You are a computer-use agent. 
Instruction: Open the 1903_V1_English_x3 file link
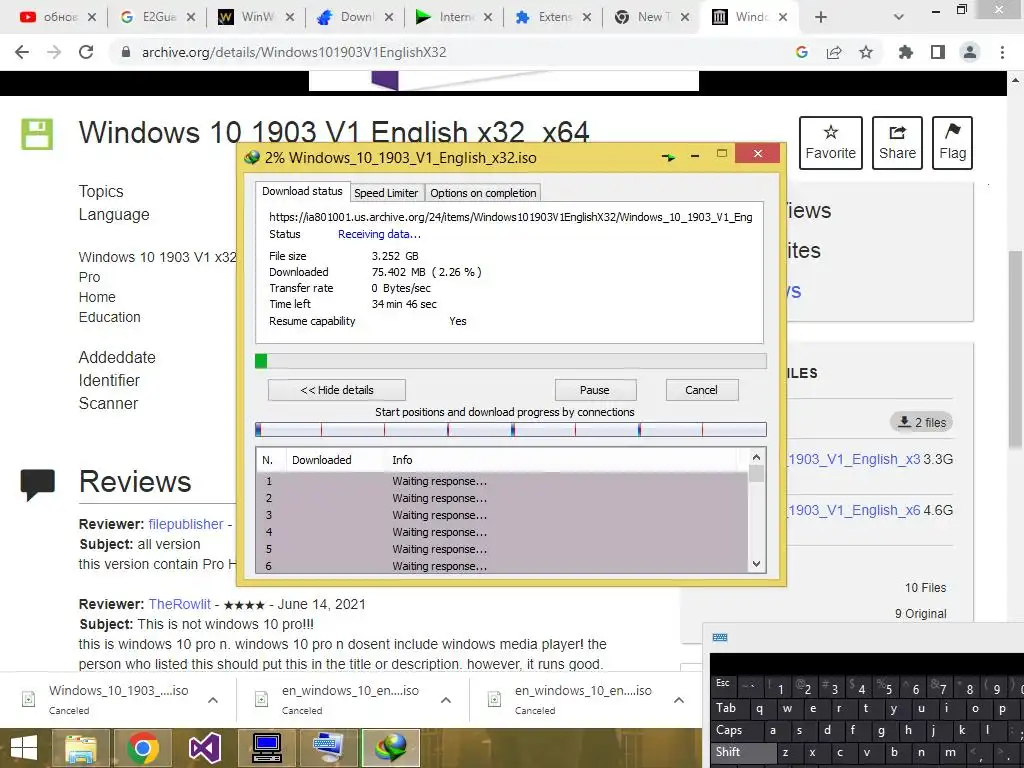tap(854, 459)
